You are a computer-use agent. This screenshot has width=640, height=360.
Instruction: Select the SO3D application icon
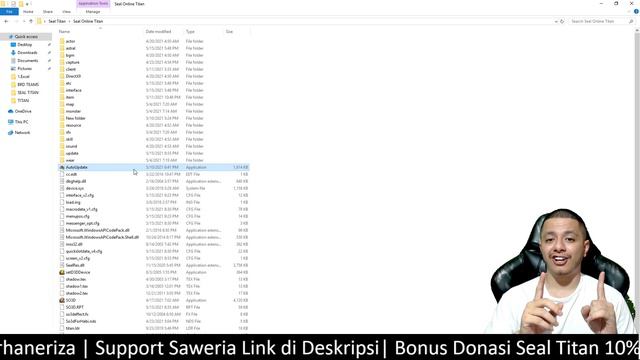click(62, 300)
